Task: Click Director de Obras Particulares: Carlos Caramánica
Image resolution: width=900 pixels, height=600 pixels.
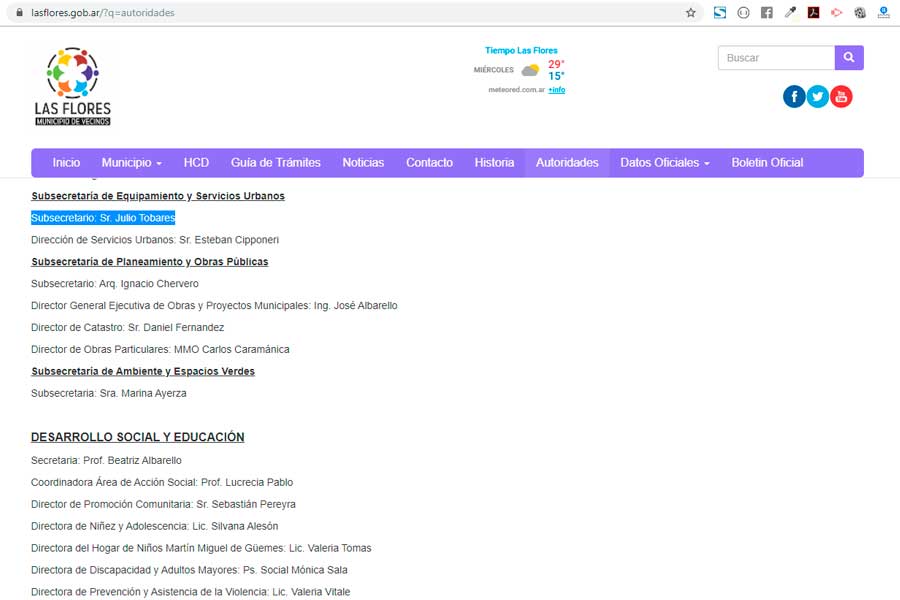Action: pyautogui.click(x=160, y=349)
